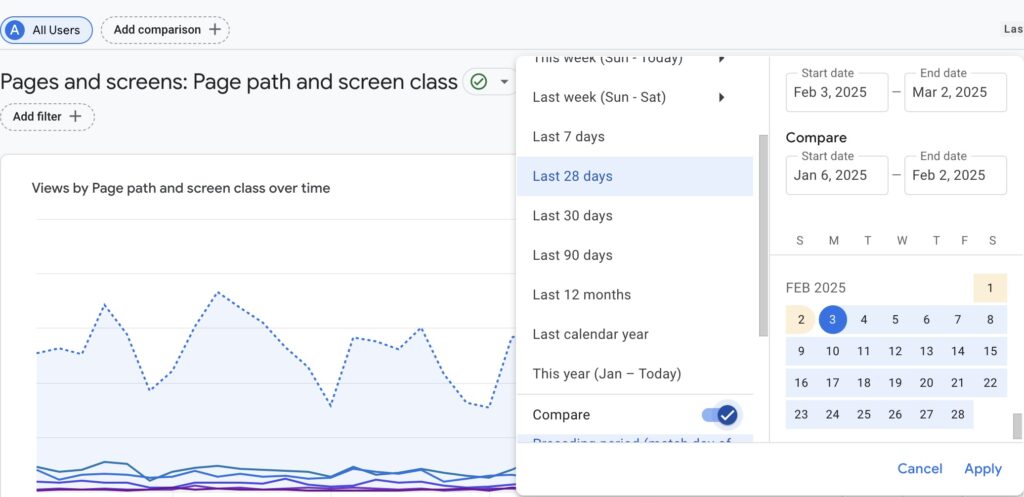Select February 22 in the calendar

point(990,383)
